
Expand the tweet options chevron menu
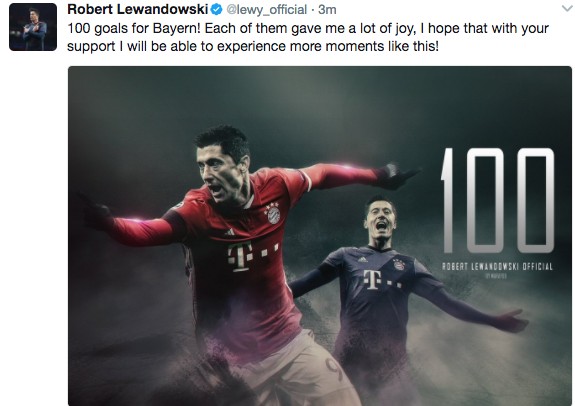[x=567, y=8]
